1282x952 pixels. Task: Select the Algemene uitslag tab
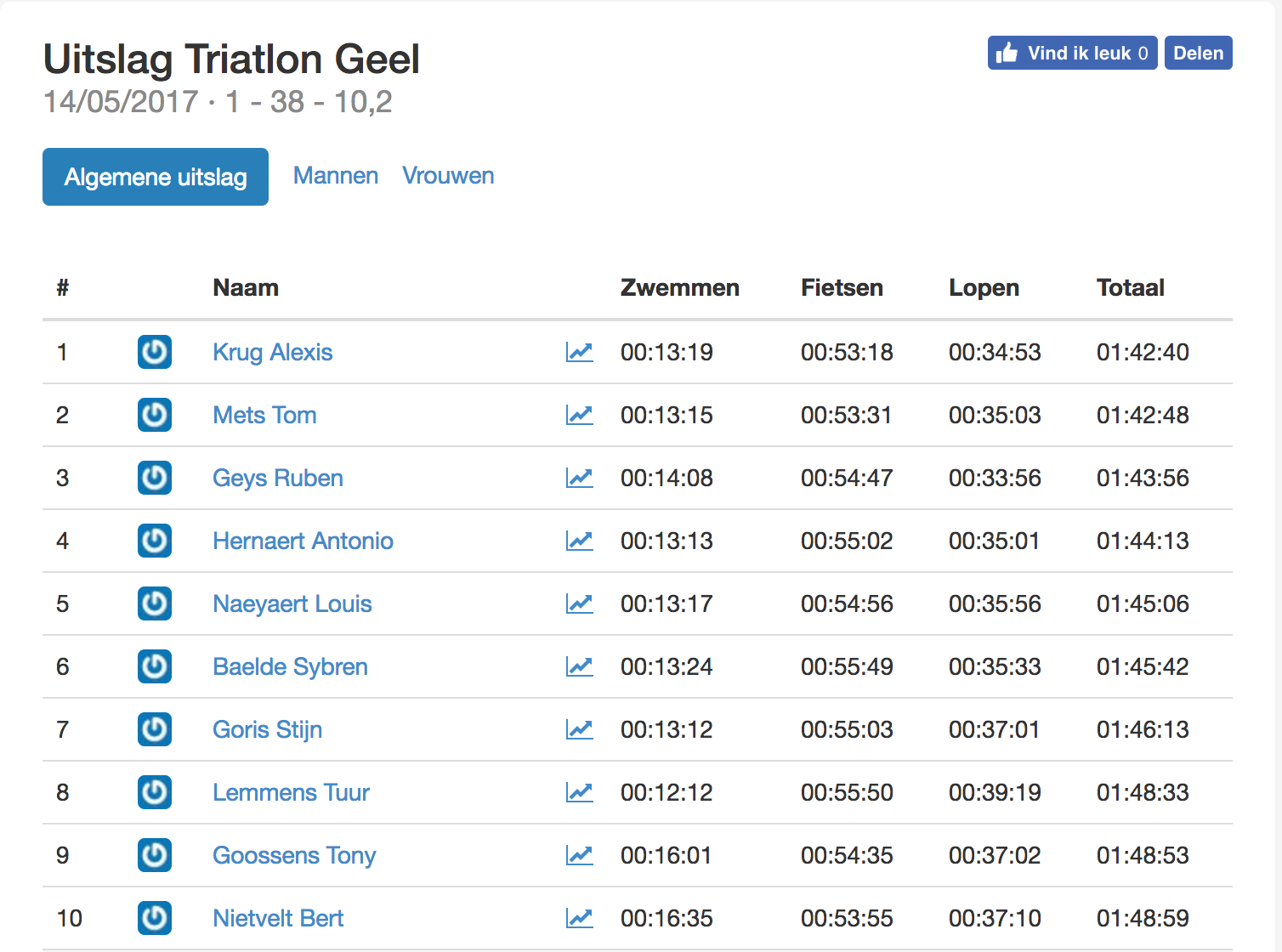[x=155, y=176]
